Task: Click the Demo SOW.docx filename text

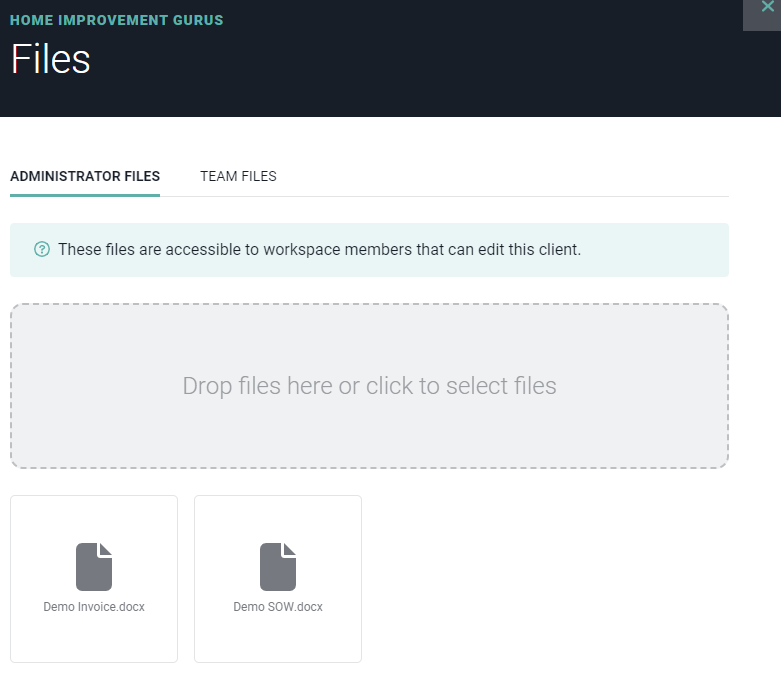Action: pos(278,607)
